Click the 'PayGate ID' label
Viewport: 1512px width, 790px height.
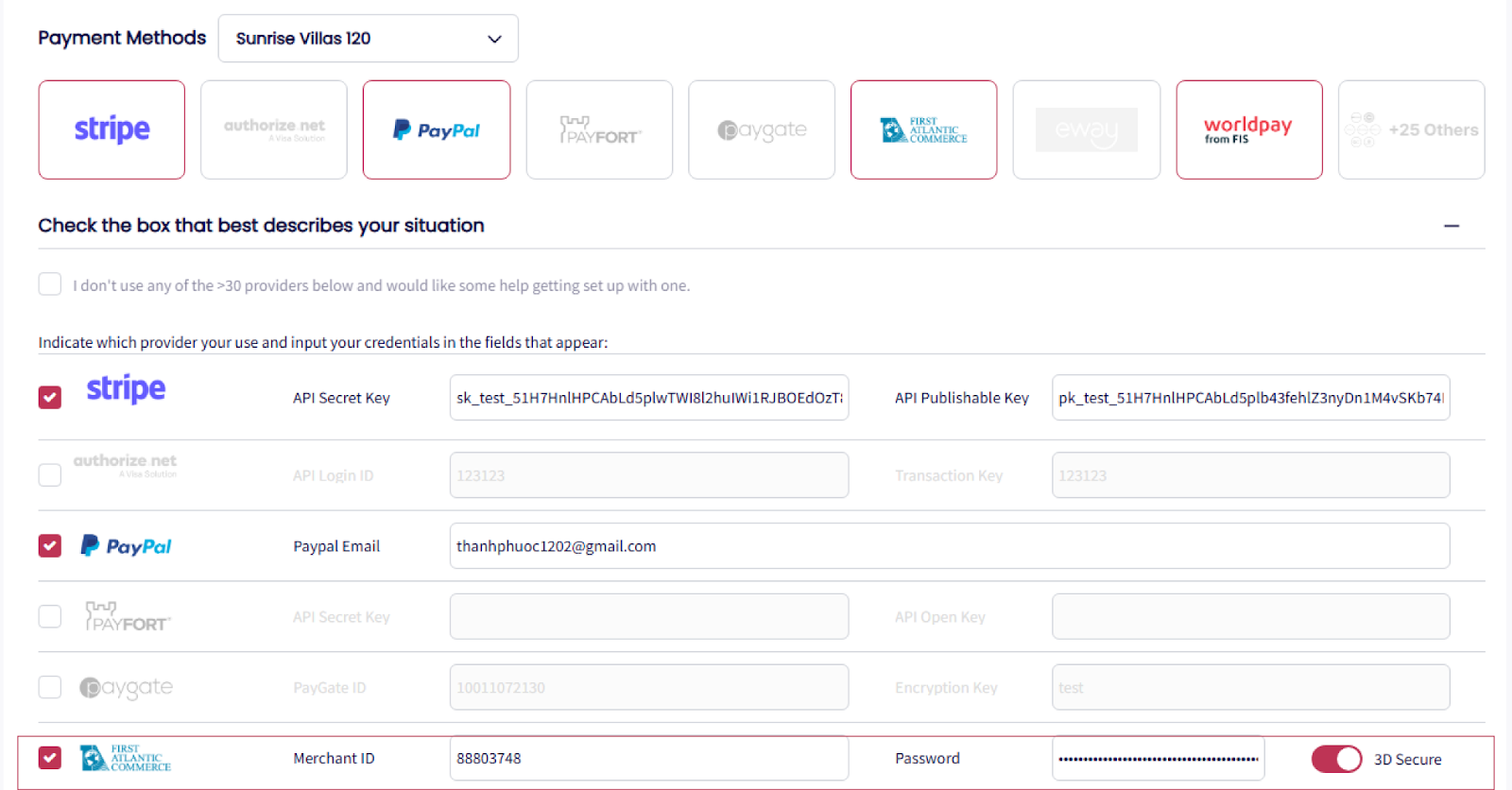pyautogui.click(x=330, y=688)
